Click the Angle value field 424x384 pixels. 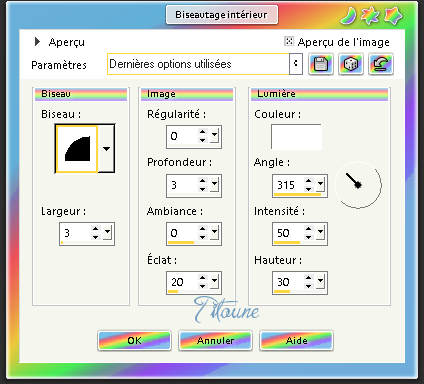(x=289, y=184)
